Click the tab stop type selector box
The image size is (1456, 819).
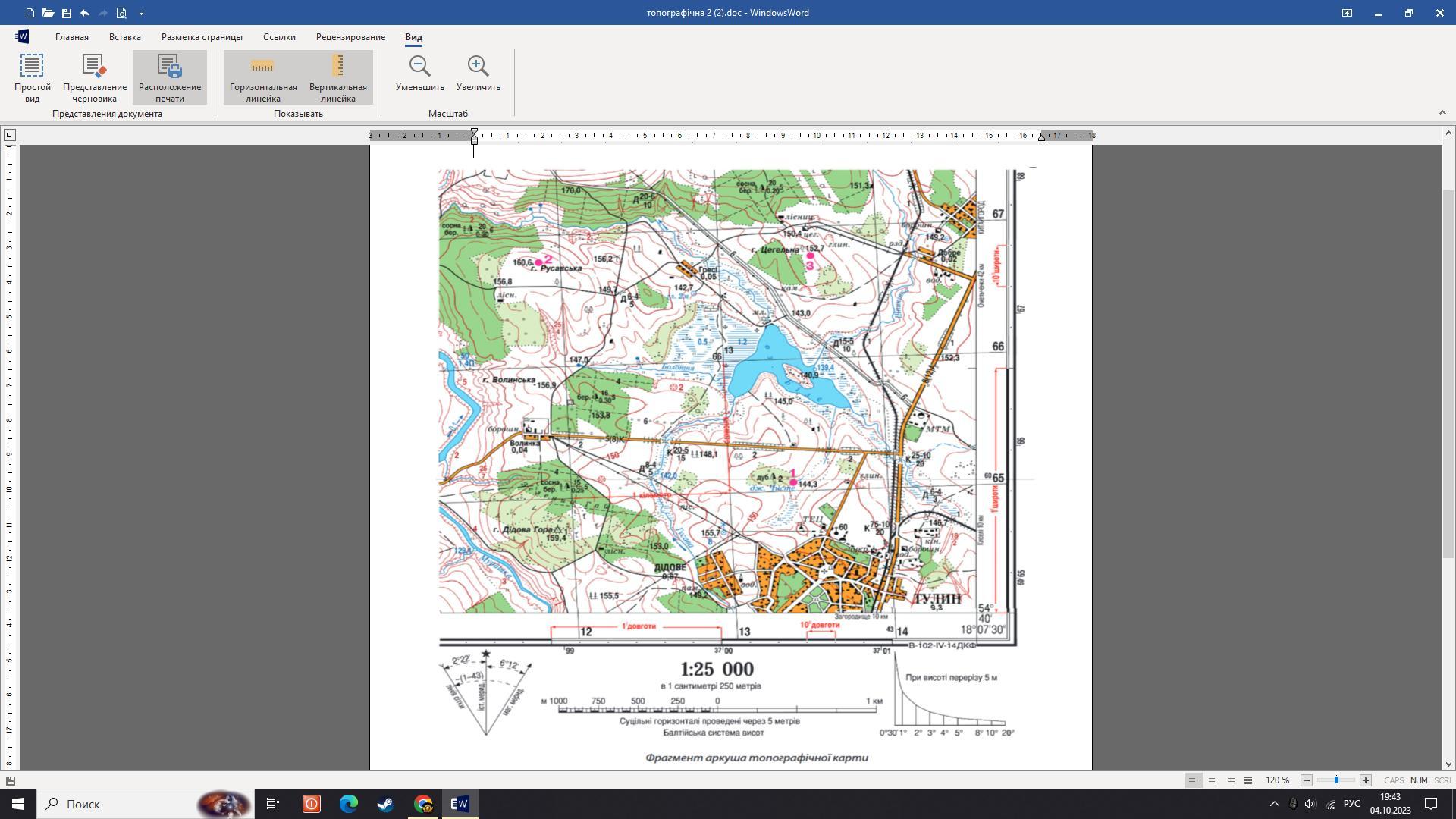[9, 135]
